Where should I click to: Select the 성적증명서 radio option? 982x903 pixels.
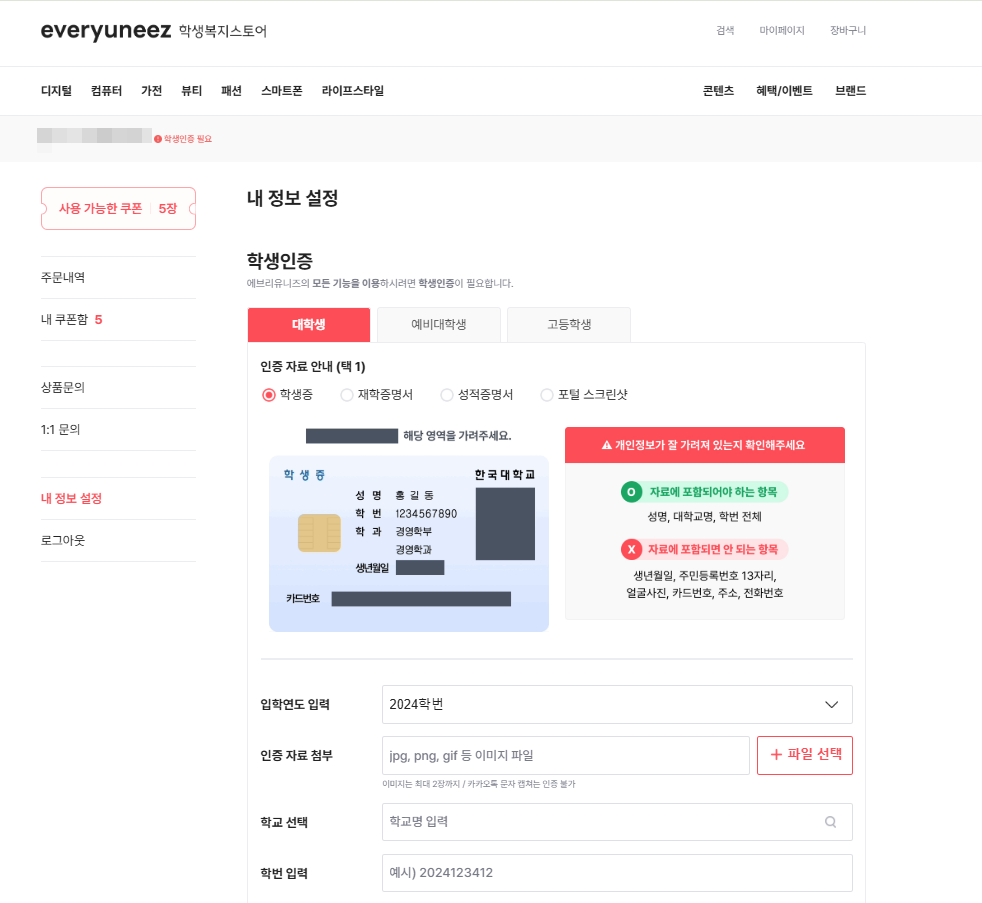click(x=447, y=395)
